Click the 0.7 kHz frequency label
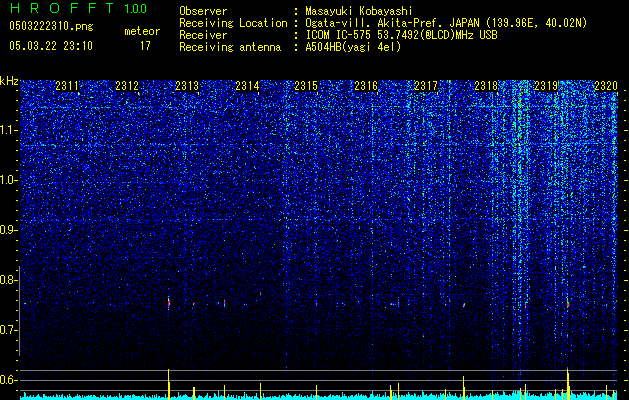The height and width of the screenshot is (400, 629). (8, 330)
